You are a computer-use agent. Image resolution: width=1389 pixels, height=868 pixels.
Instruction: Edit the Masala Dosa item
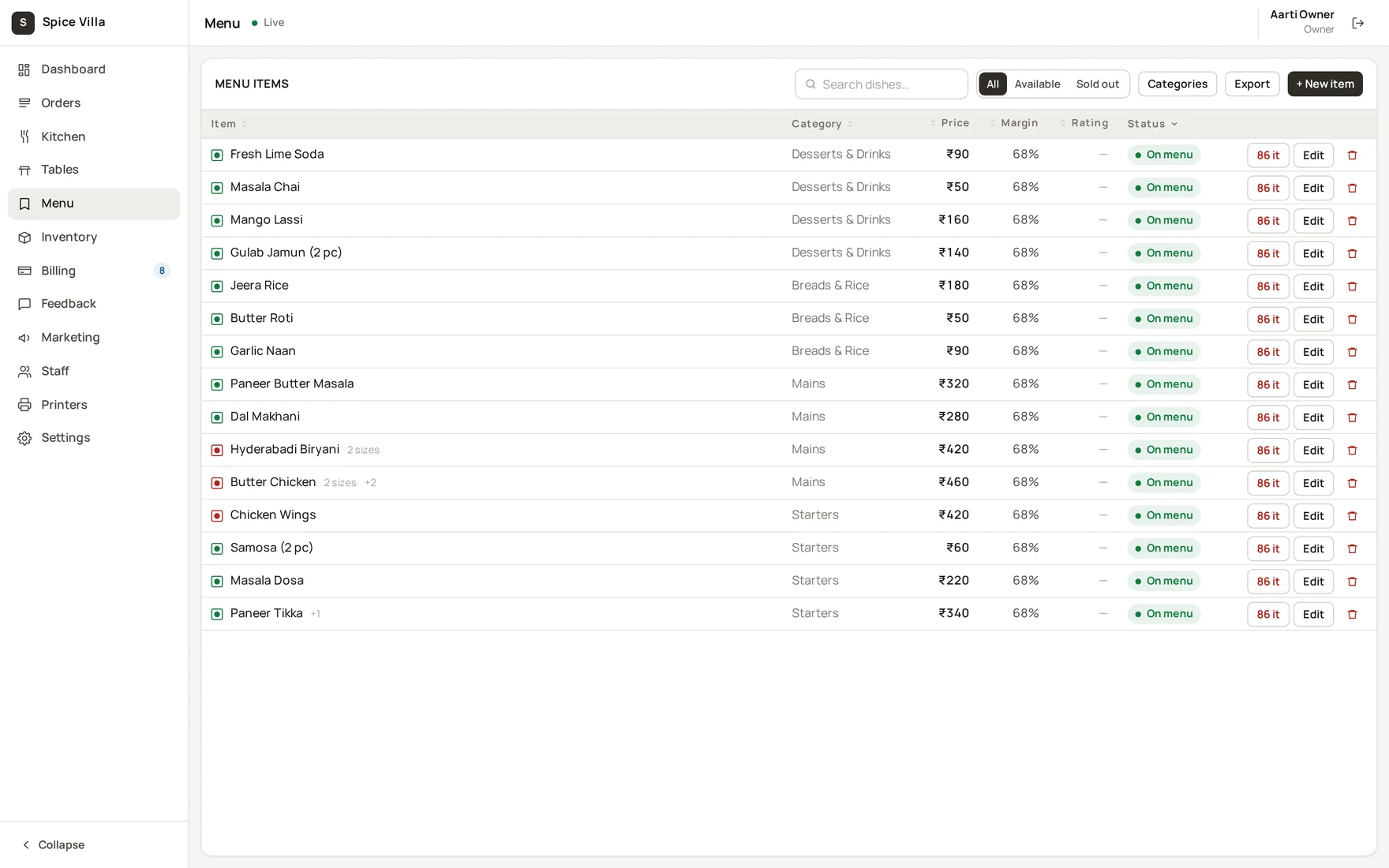(1312, 582)
